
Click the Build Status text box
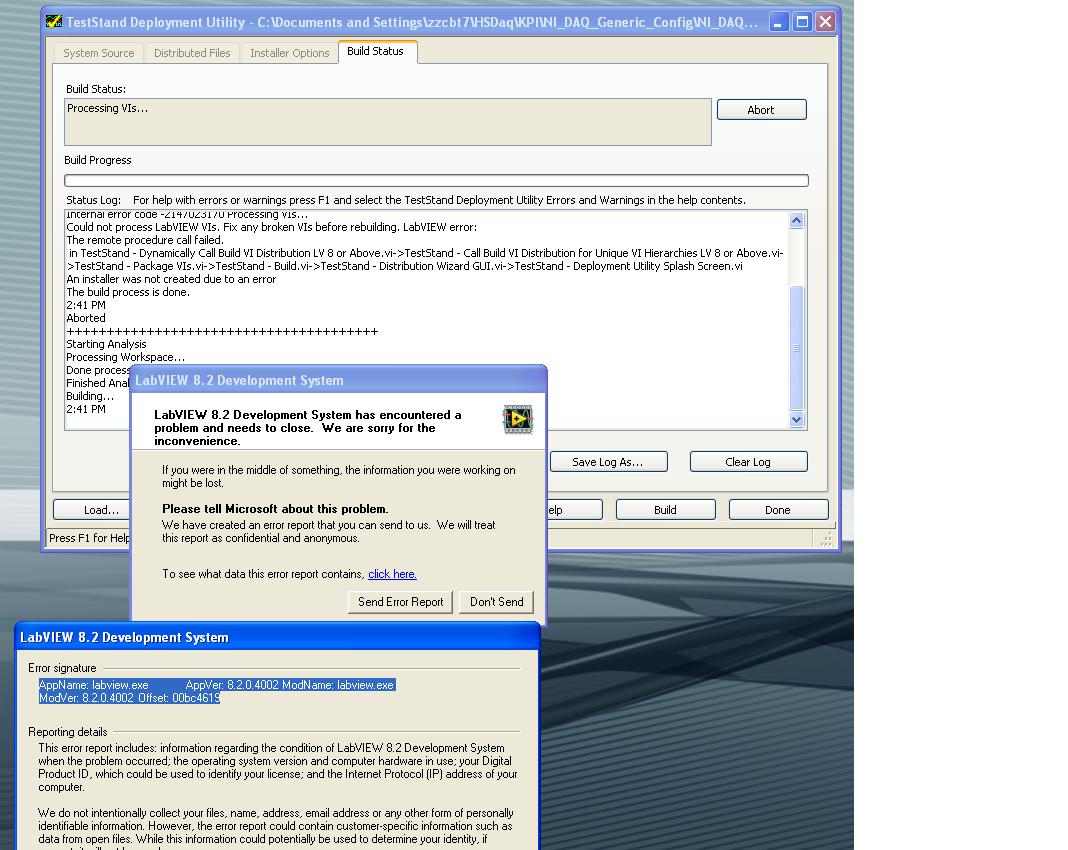pyautogui.click(x=388, y=122)
